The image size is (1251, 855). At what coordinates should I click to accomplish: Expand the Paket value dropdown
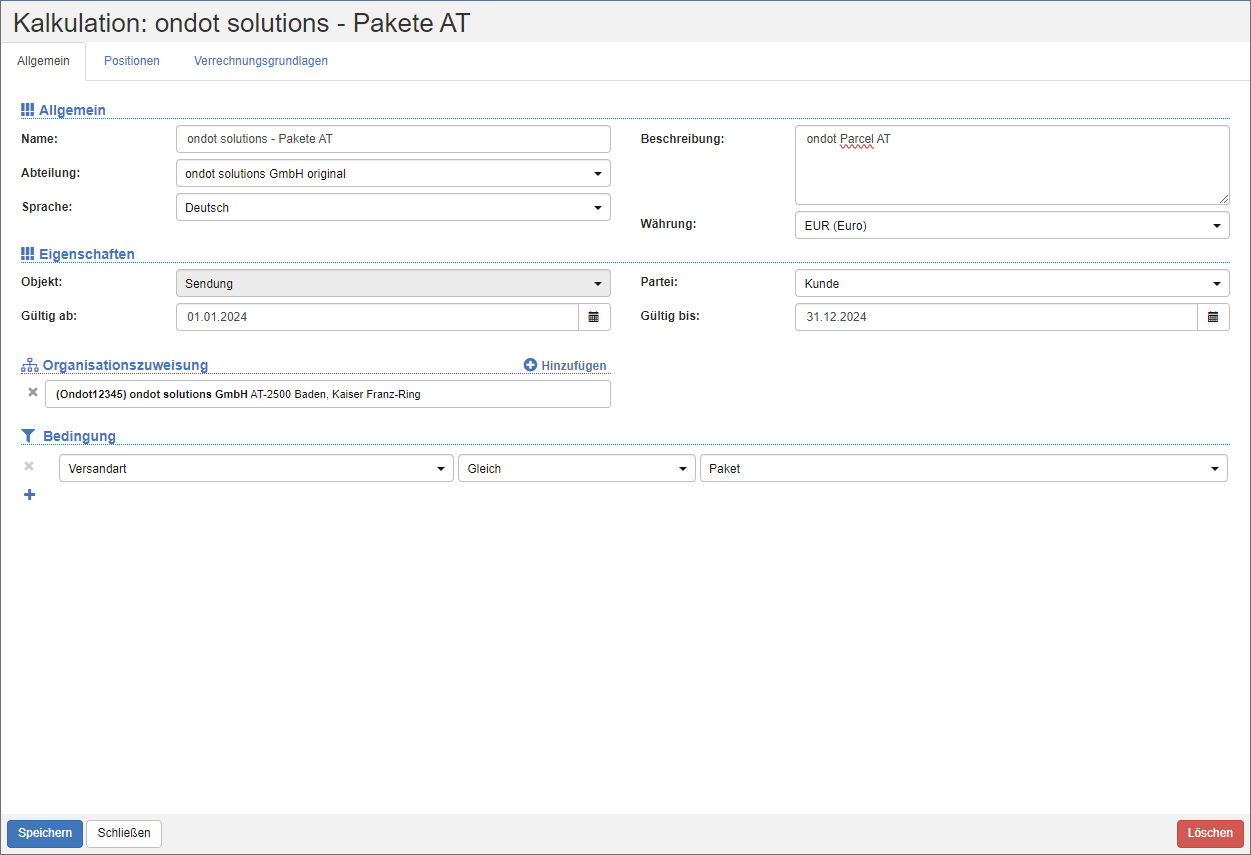pyautogui.click(x=963, y=468)
